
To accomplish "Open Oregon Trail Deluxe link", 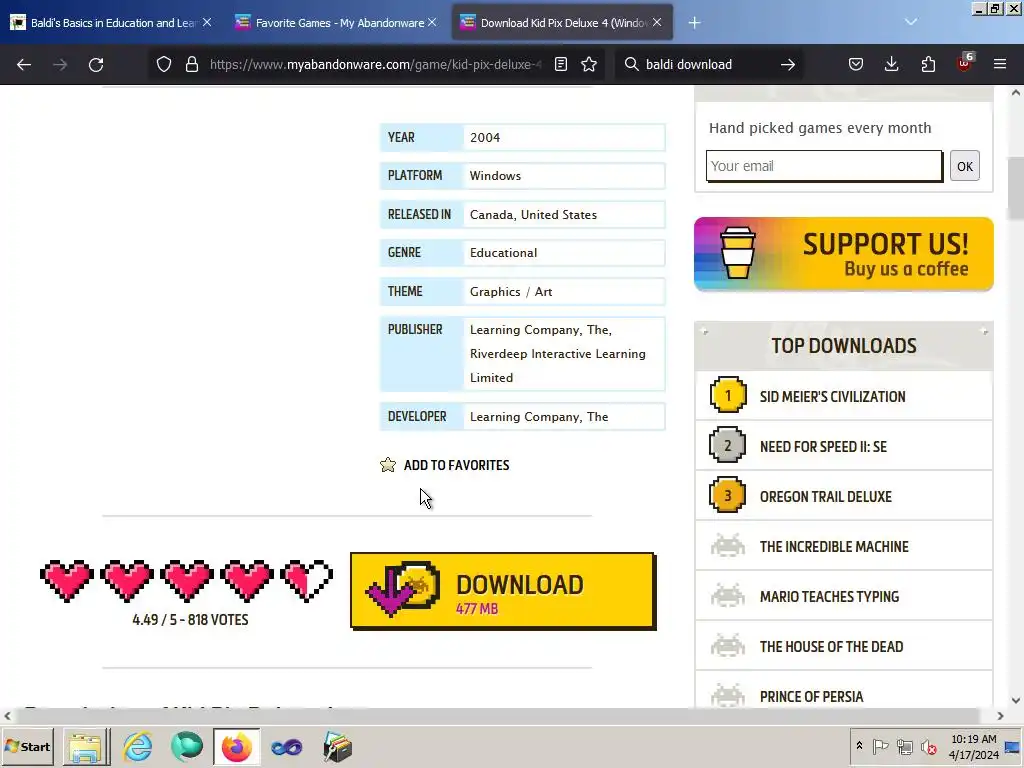I will click(826, 496).
